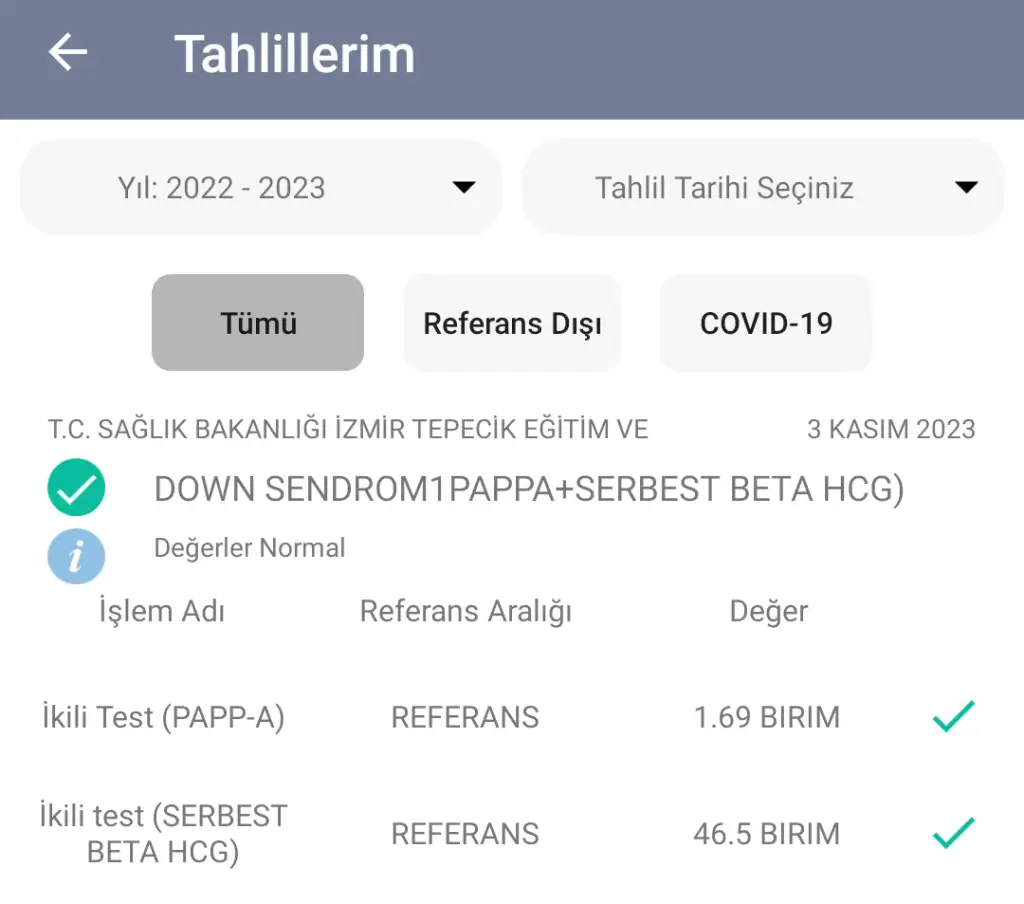Open the Yıl 2022 - 2023 dropdown
This screenshot has height=904, width=1024.
260,188
